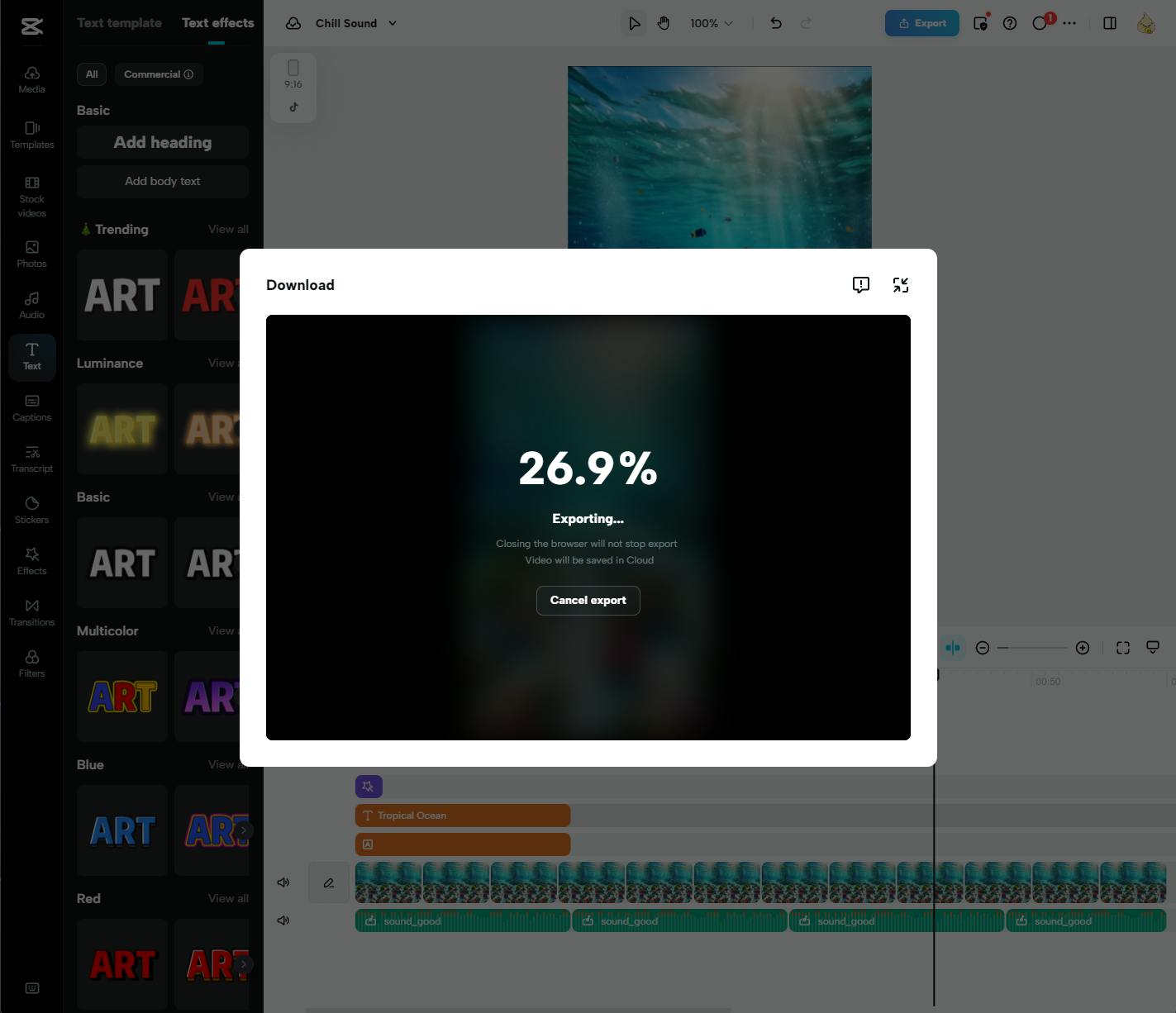Toggle the panel layout icon
Screen dimensions: 1176x1013
pos(1110,23)
